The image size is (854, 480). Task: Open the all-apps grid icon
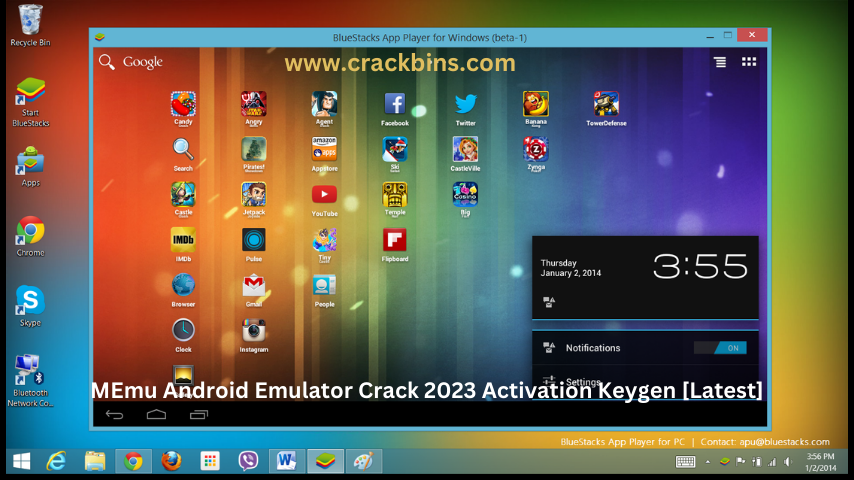click(x=749, y=62)
